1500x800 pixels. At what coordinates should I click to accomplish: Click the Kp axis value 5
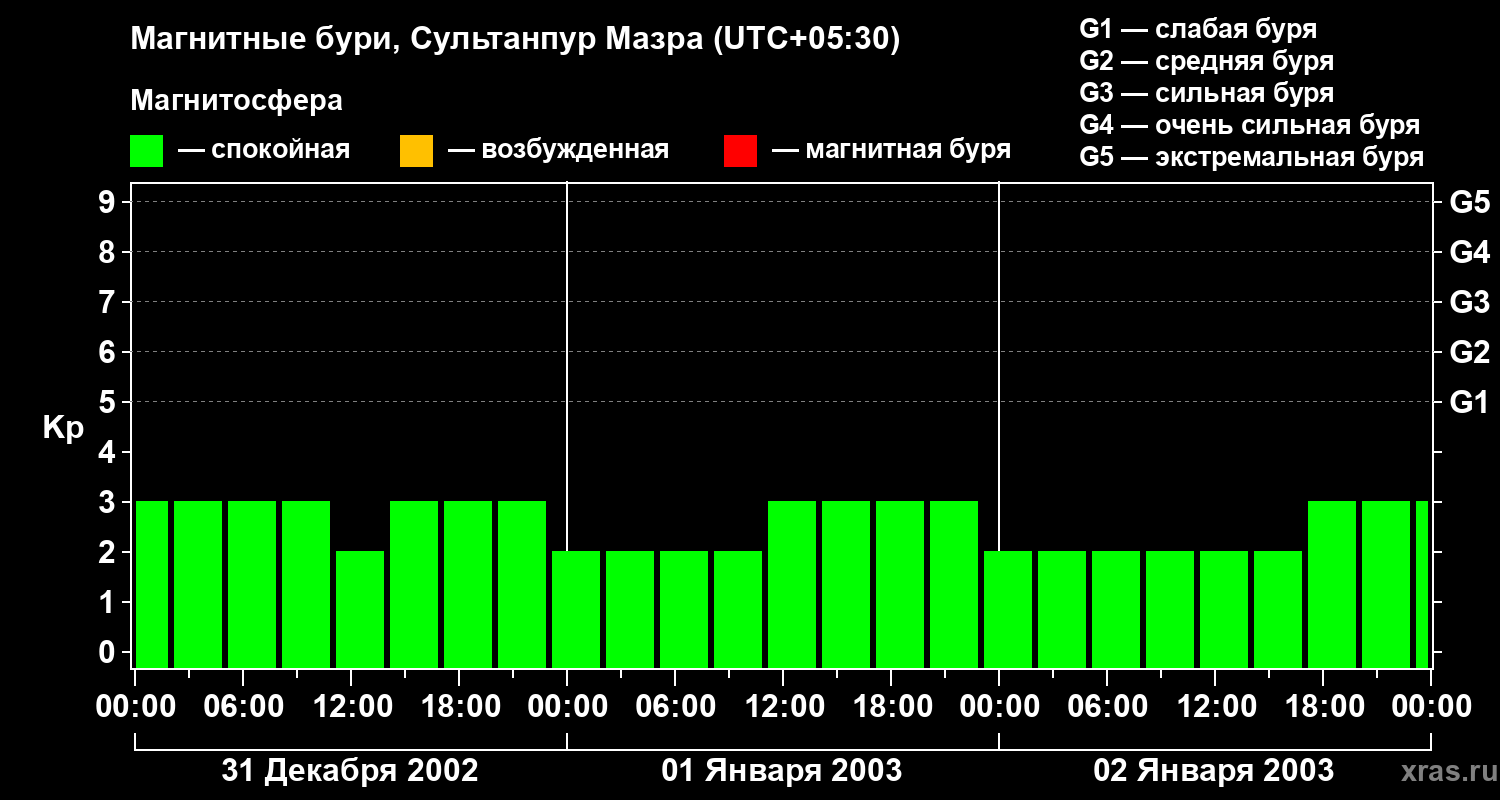109,402
